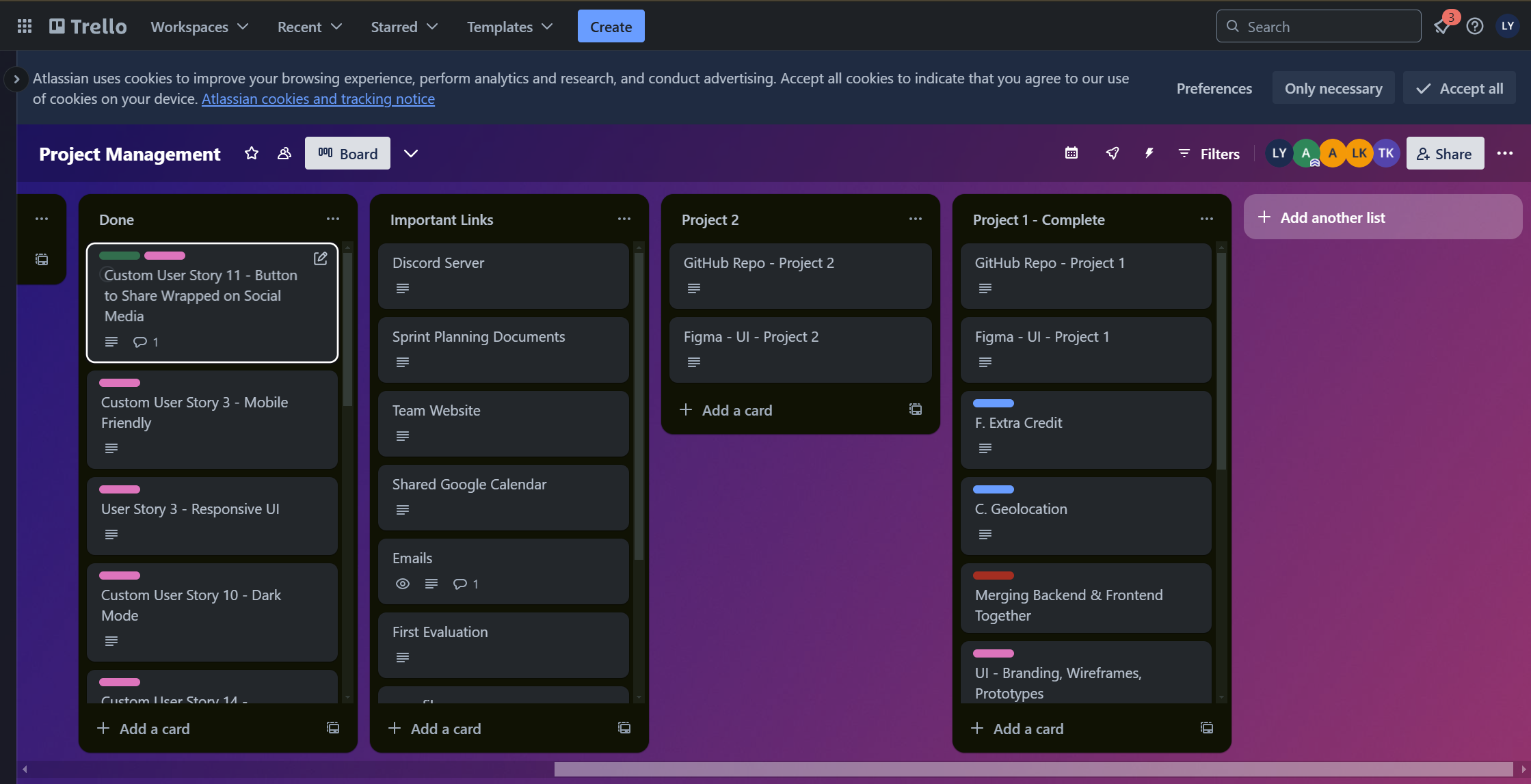Mark Custom User Story 11 complete
Image resolution: width=1531 pixels, height=784 pixels.
coord(107,275)
